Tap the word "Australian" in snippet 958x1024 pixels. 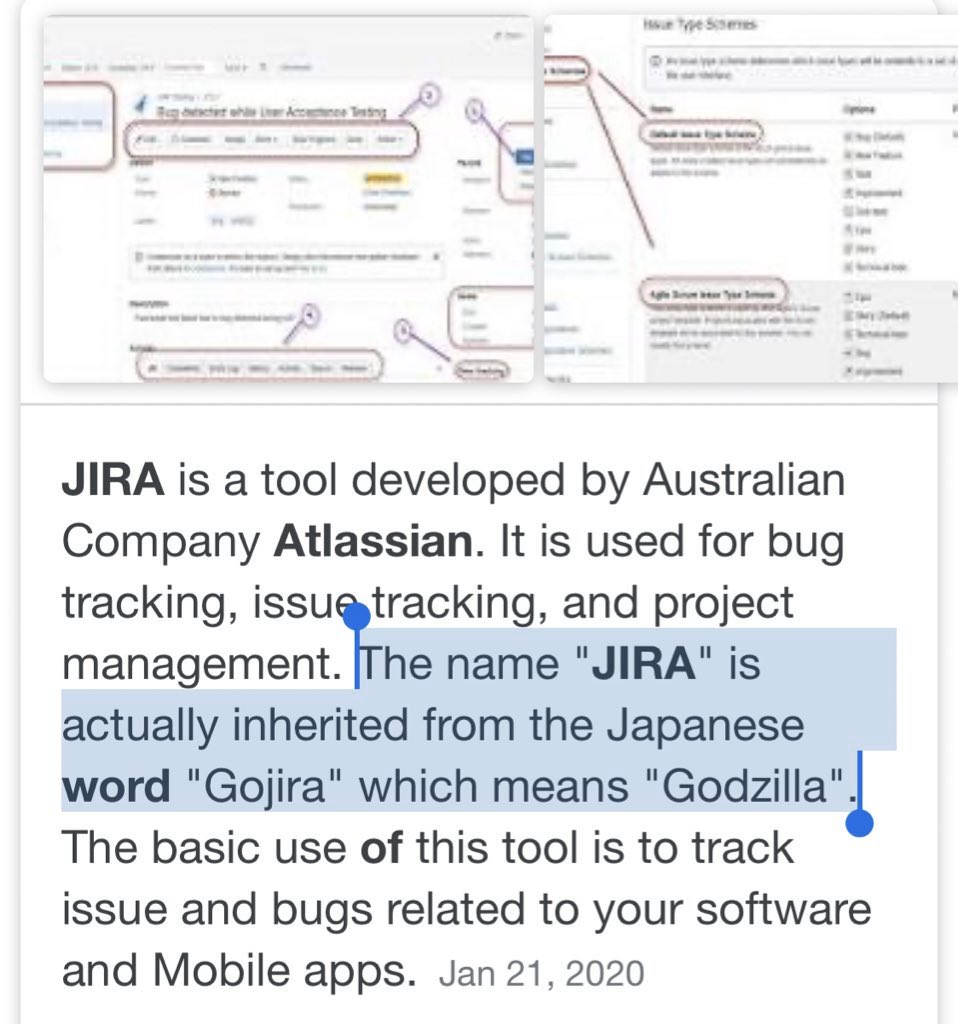pos(744,479)
